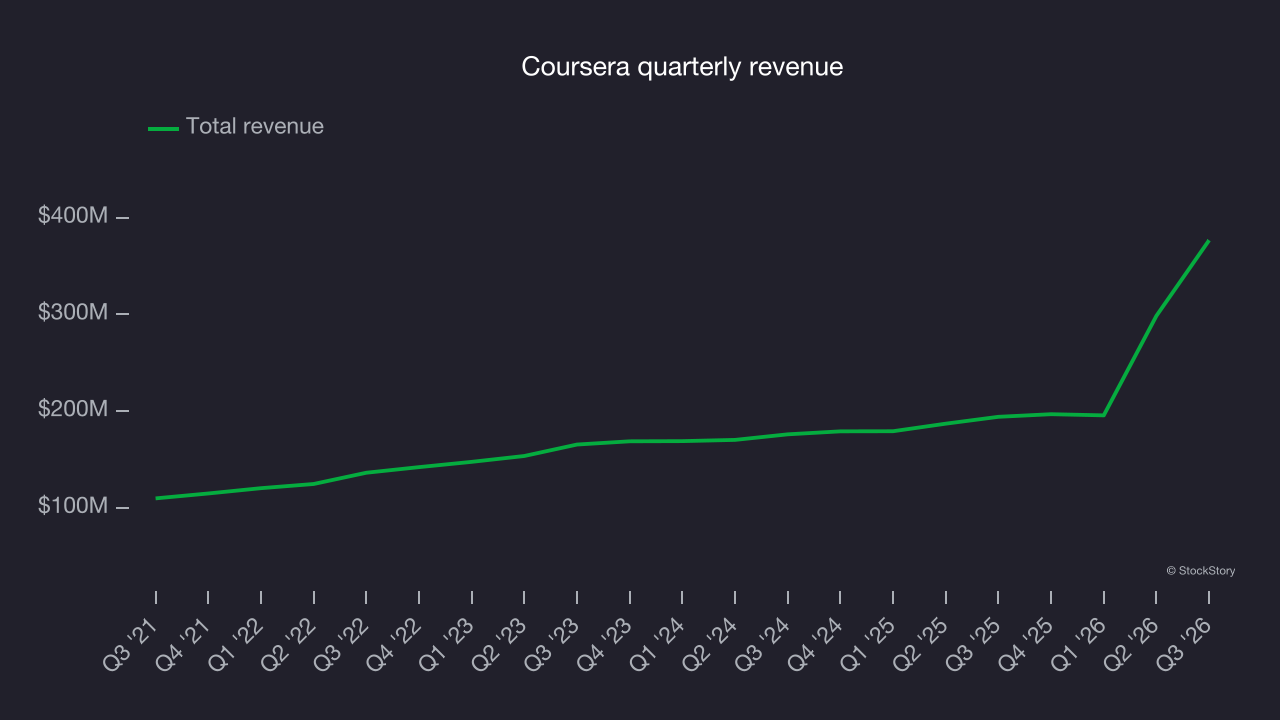Click the Q2 '25 x-axis label
The image size is (1280, 720).
pos(921,643)
